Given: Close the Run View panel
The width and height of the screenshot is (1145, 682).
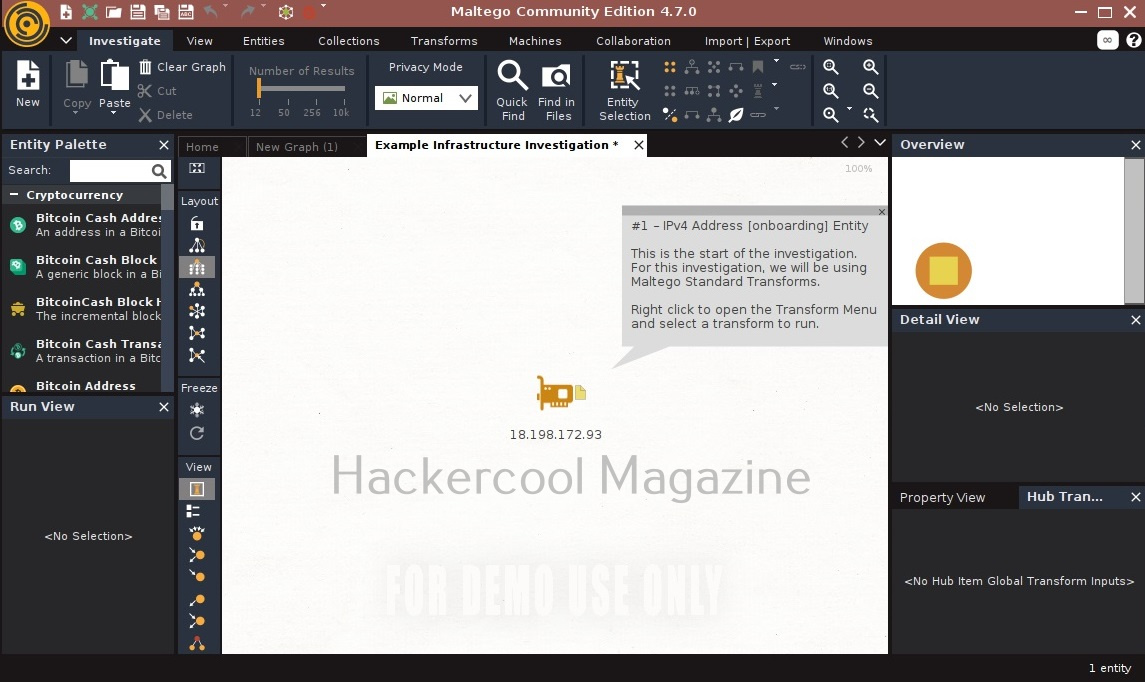Looking at the screenshot, I should [164, 407].
